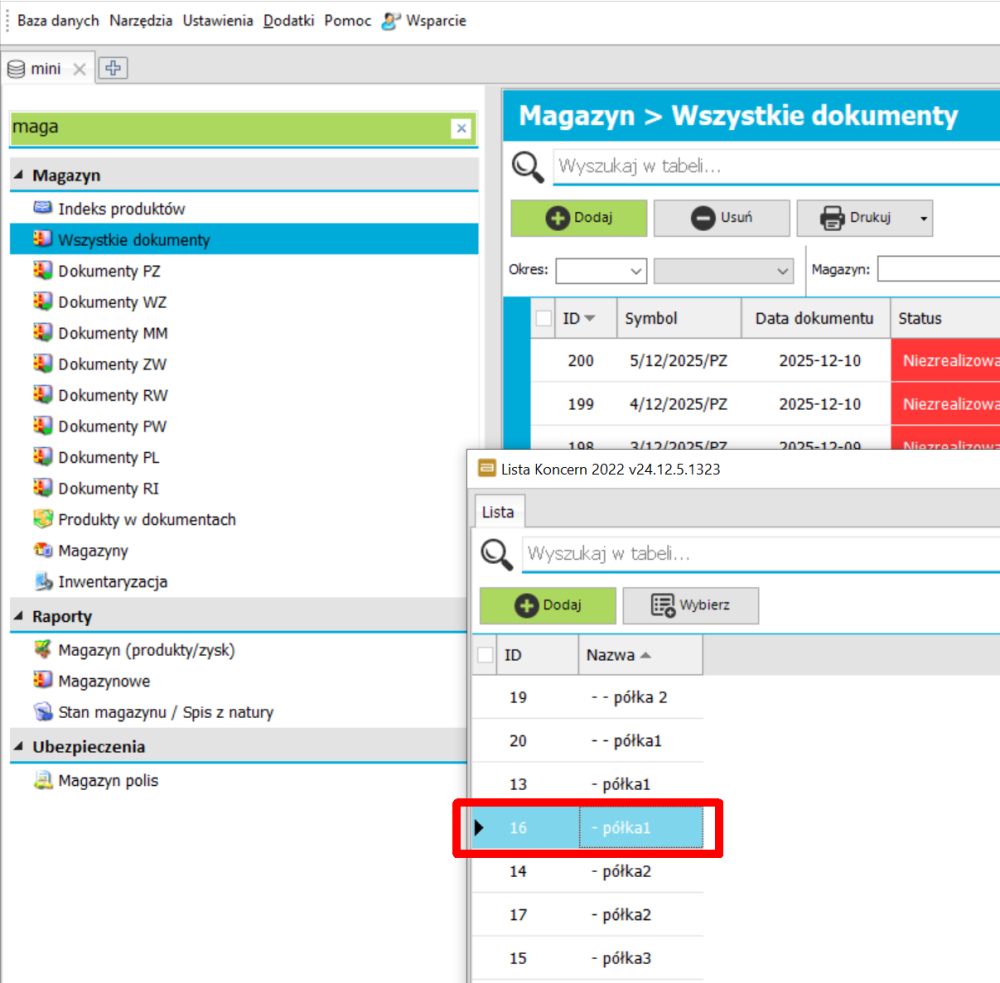Open Stan magazynu / Spis z natury report
Viewport: 1000px width, 983px height.
tap(165, 713)
